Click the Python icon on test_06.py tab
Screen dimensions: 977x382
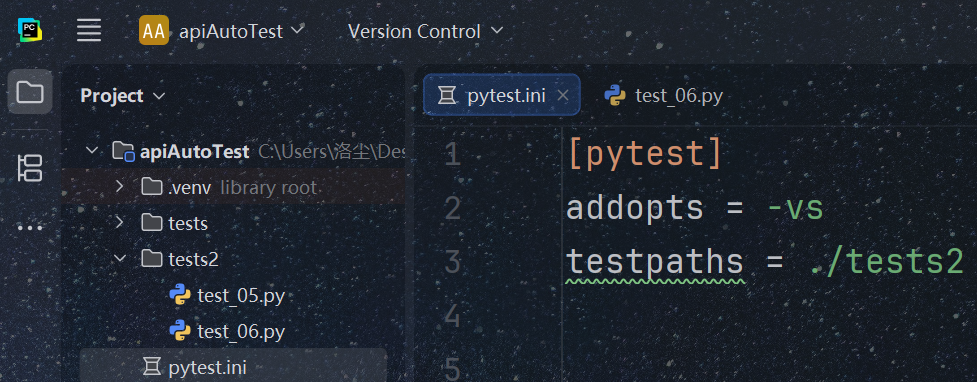pos(615,95)
